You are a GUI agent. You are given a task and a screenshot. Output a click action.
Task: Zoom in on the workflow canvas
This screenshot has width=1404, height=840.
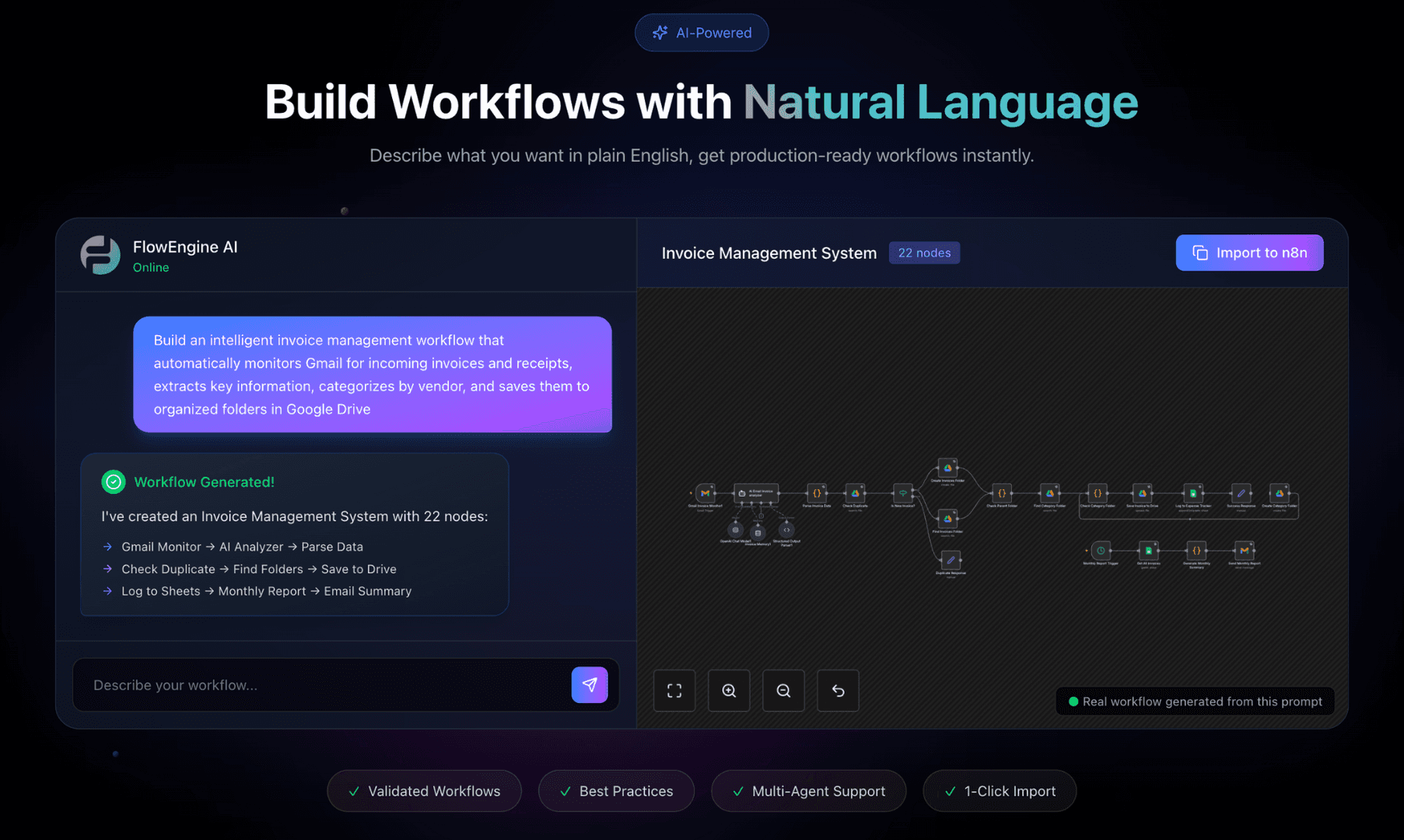tap(729, 691)
